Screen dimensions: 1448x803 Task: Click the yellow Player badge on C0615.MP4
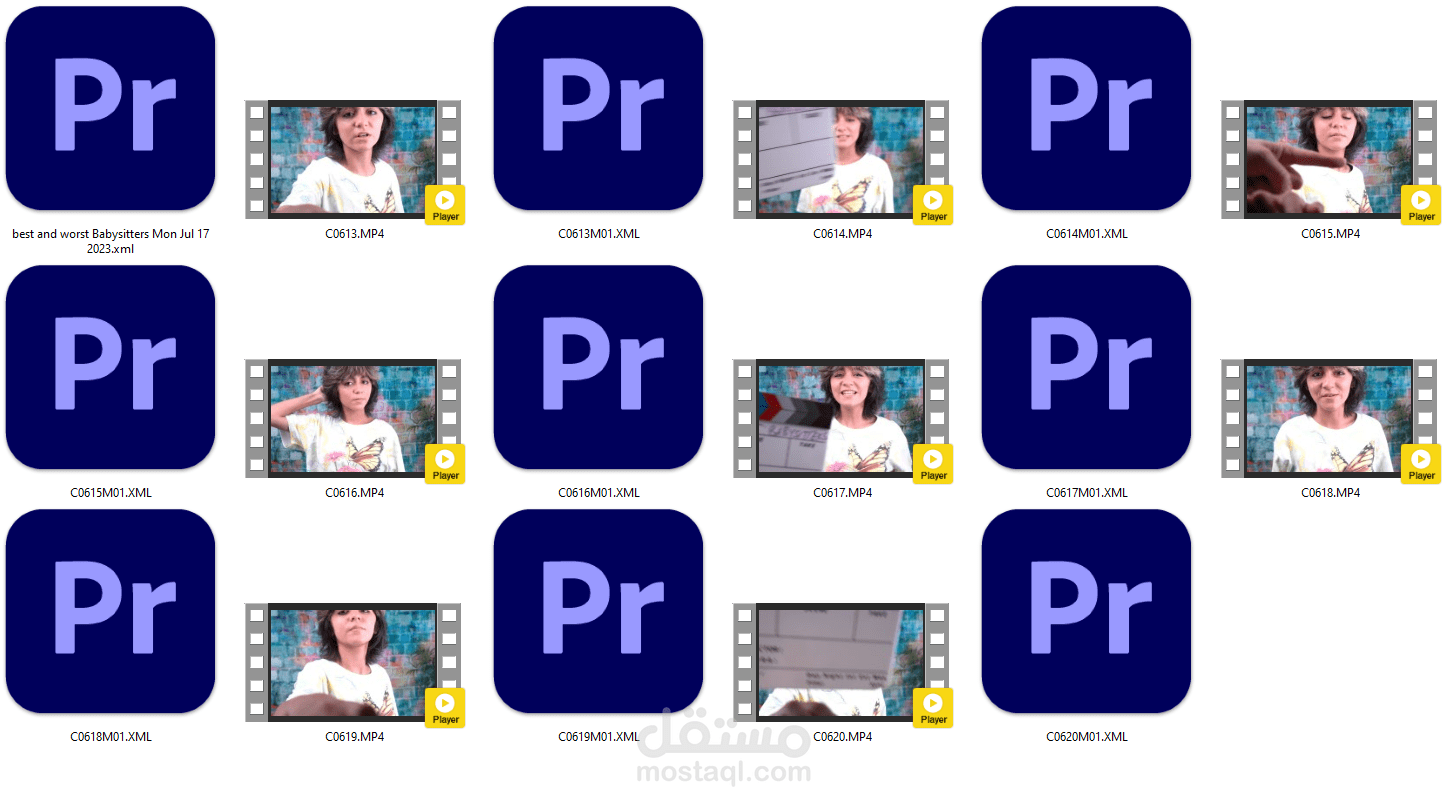point(1421,205)
